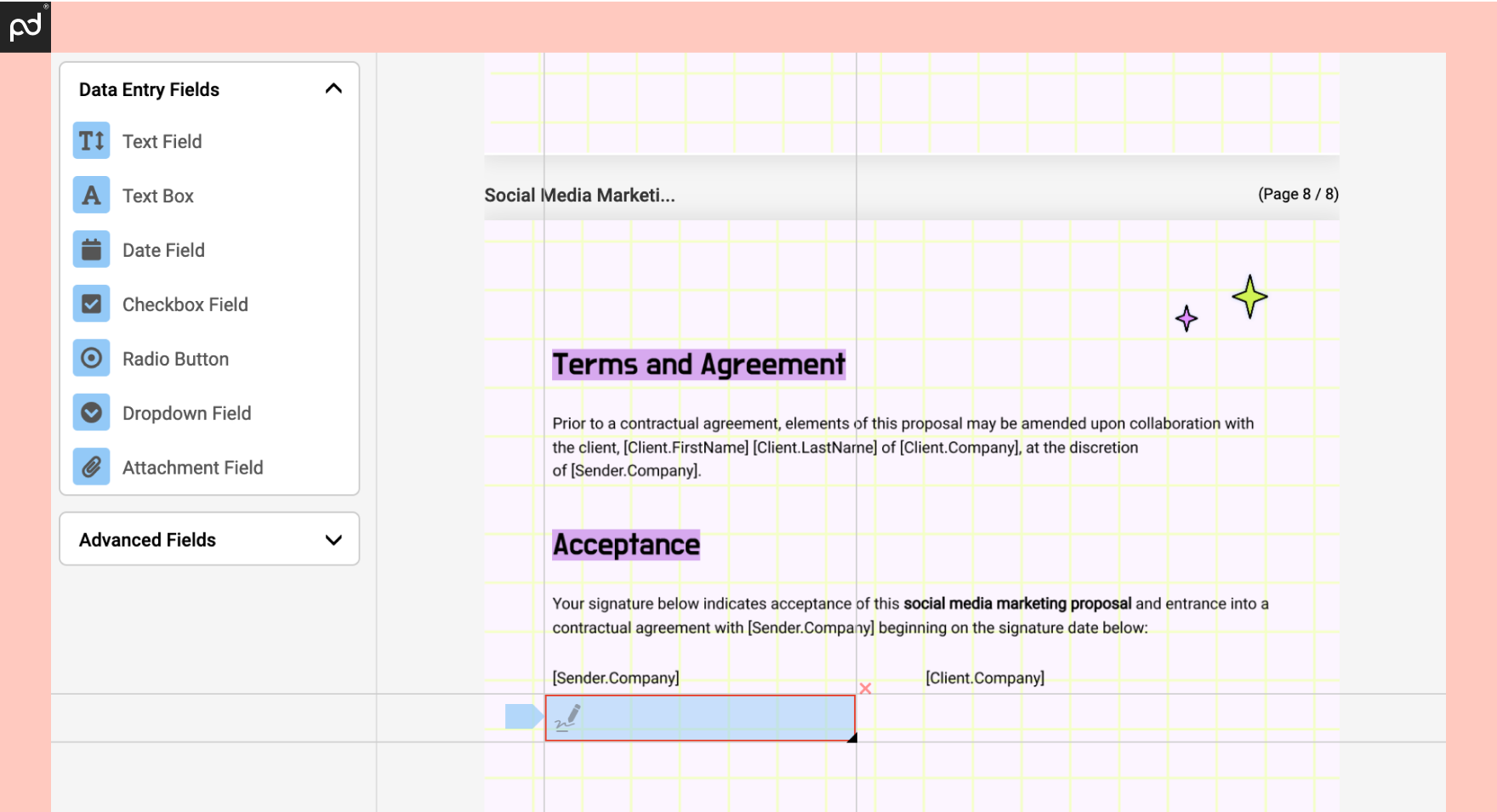Select the Attachment Field paperclip icon
Image resolution: width=1497 pixels, height=812 pixels.
[91, 467]
